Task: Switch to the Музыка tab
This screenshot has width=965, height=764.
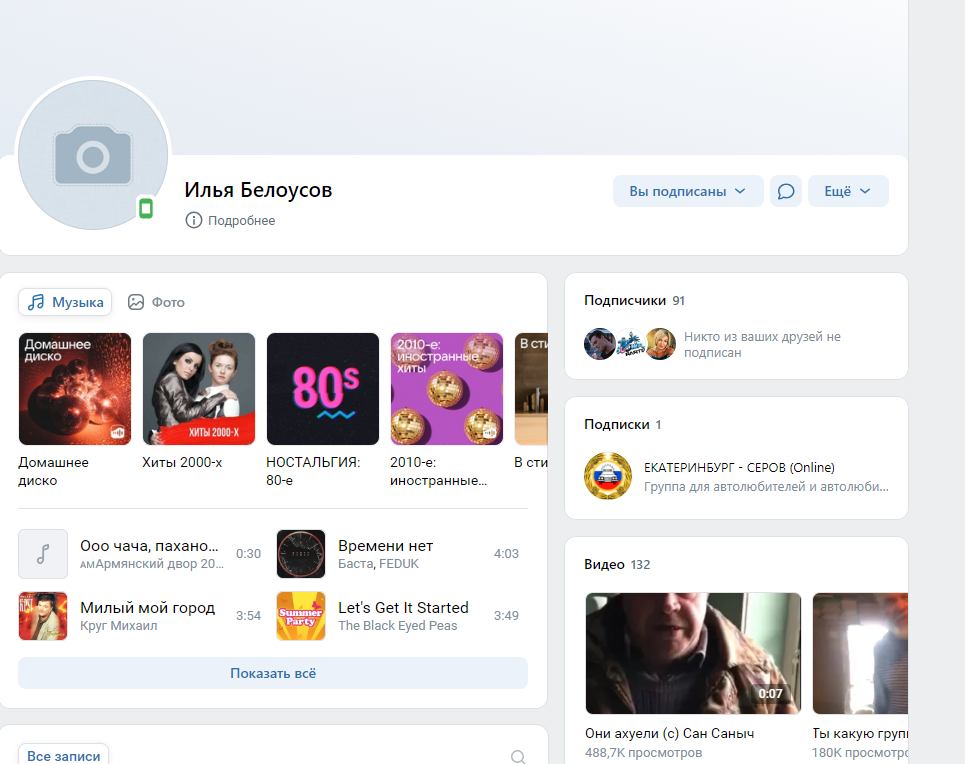Action: tap(65, 302)
